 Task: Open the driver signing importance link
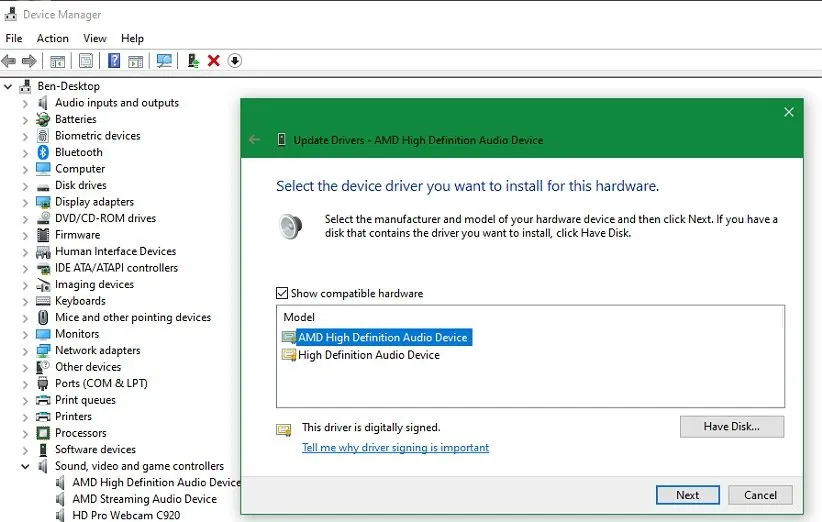pyautogui.click(x=395, y=448)
